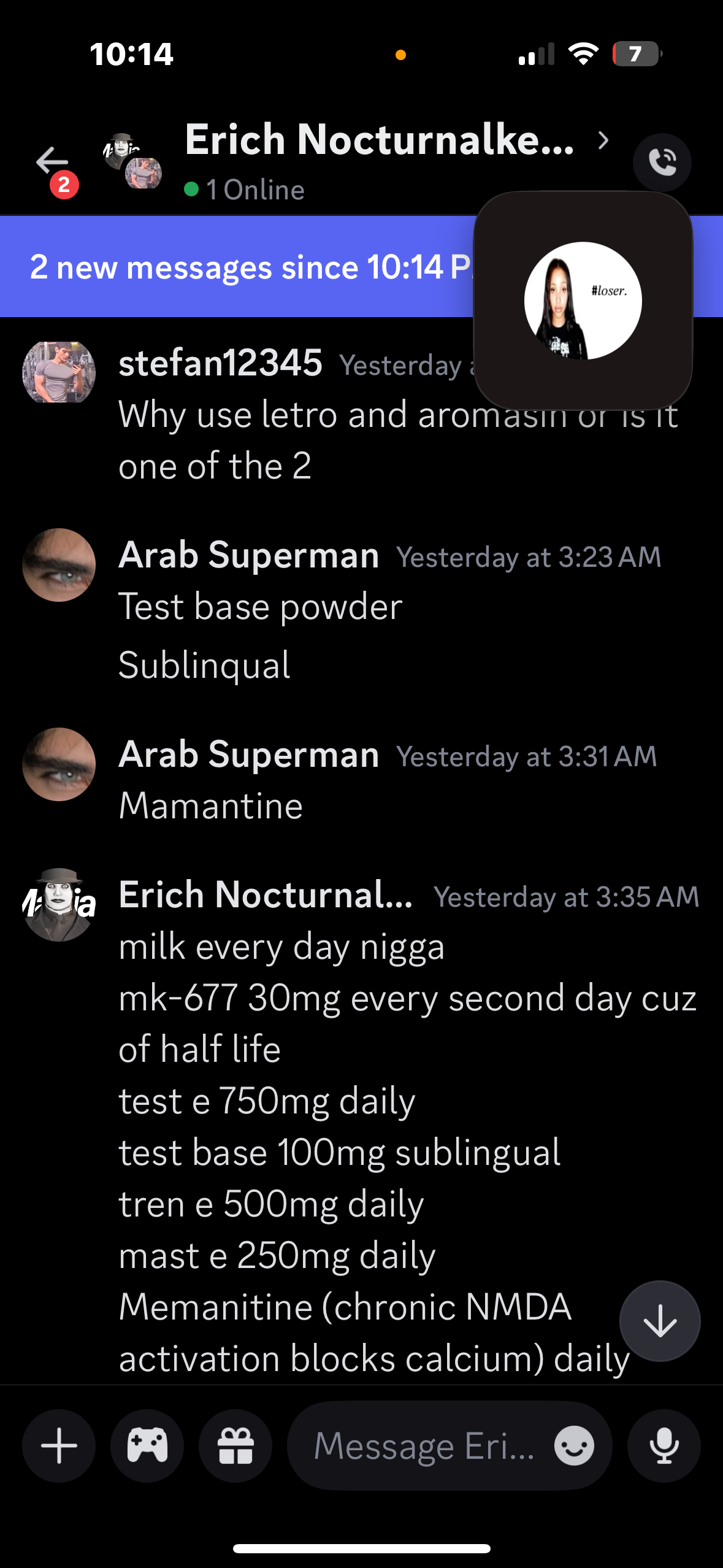Tap stefan12345's profile avatar

click(59, 372)
